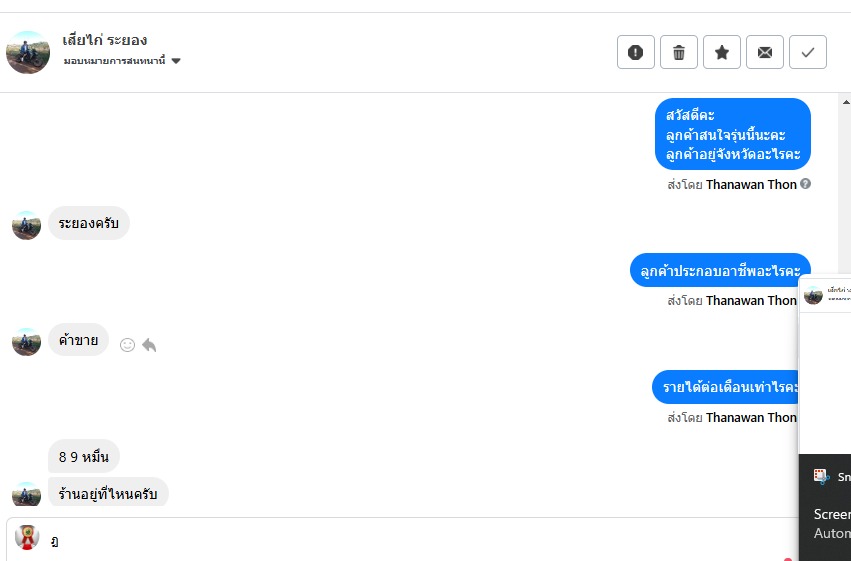Click in the message reply input field

400,541
